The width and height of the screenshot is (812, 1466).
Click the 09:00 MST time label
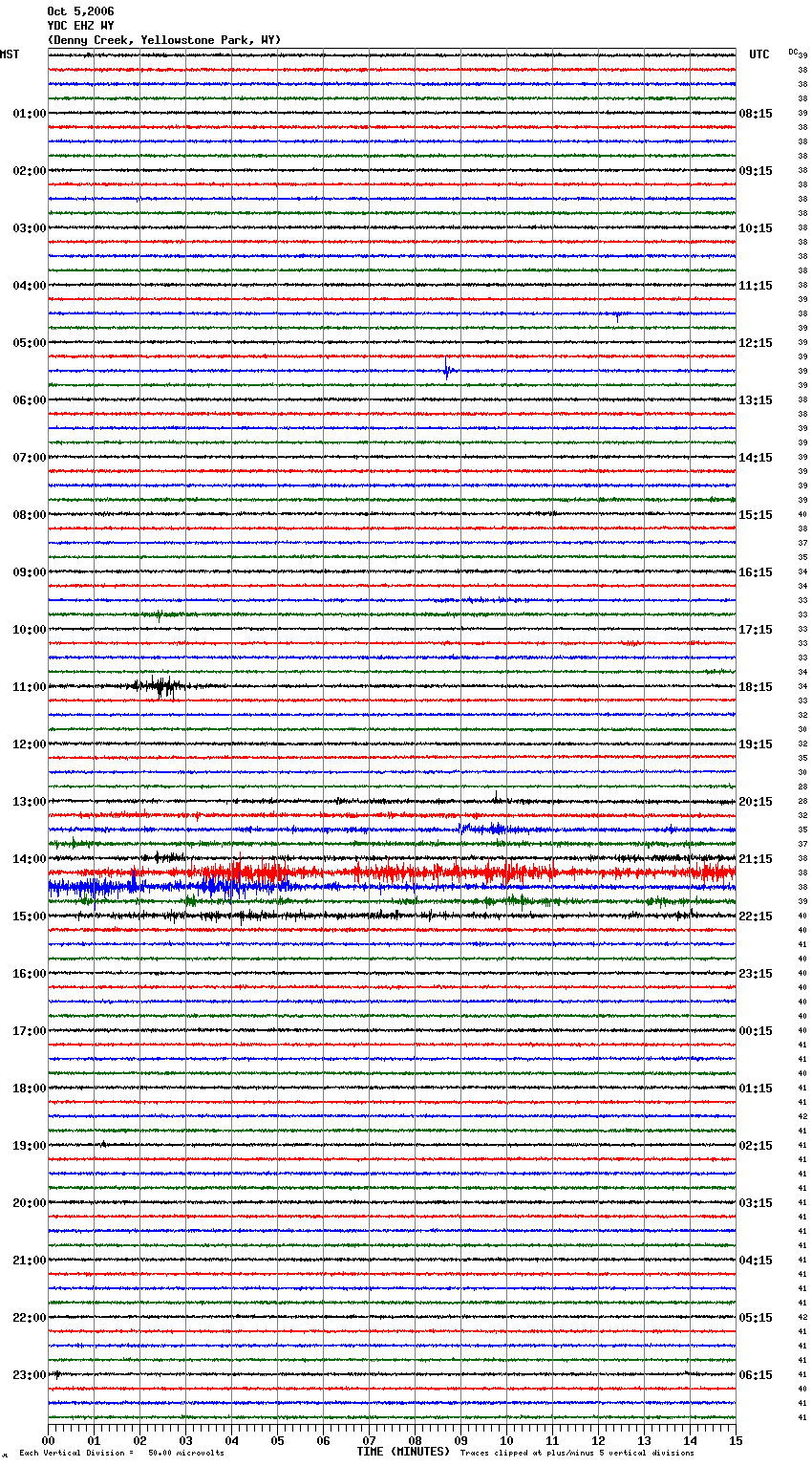(30, 572)
